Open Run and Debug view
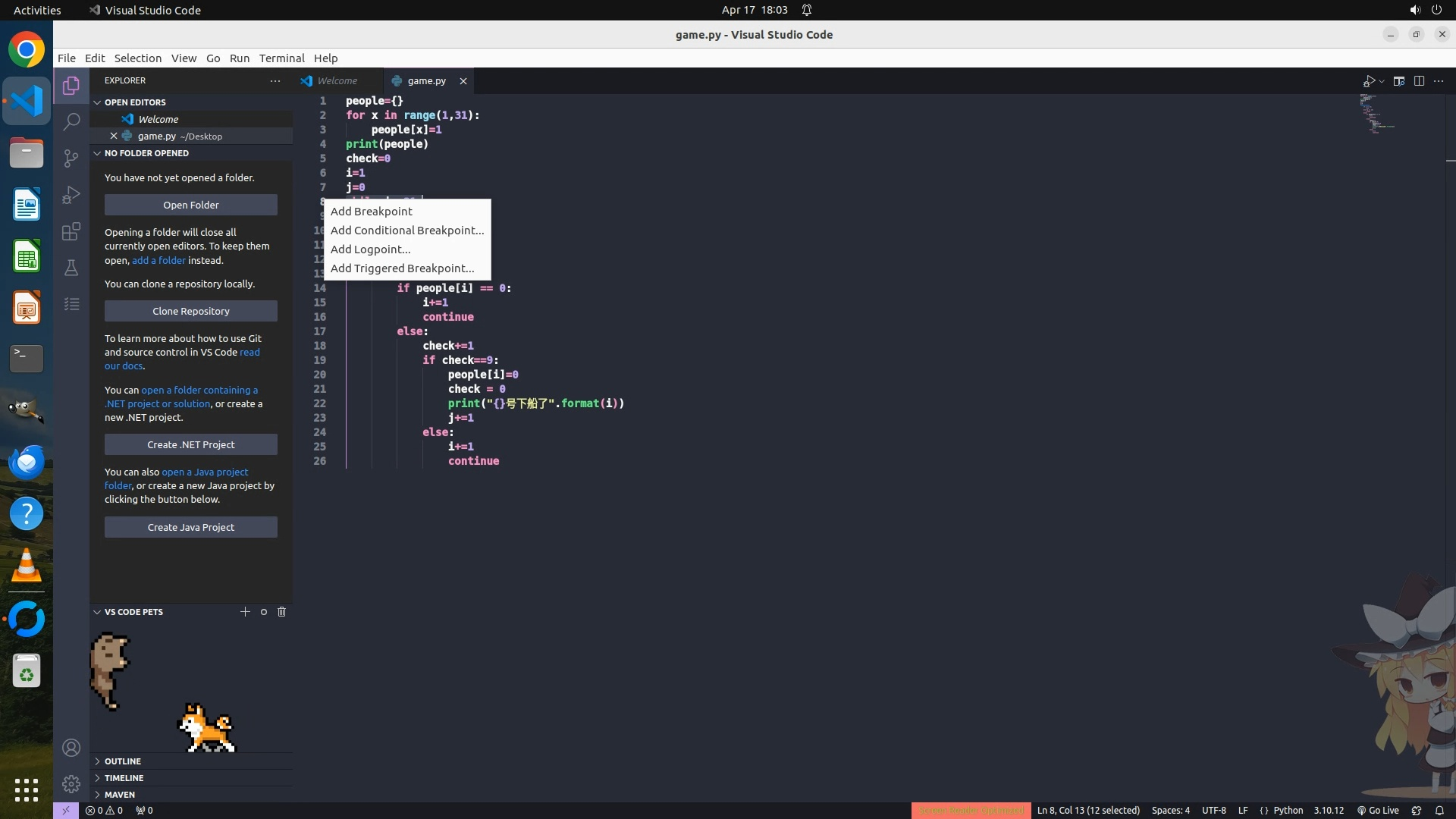The height and width of the screenshot is (819, 1456). [71, 195]
